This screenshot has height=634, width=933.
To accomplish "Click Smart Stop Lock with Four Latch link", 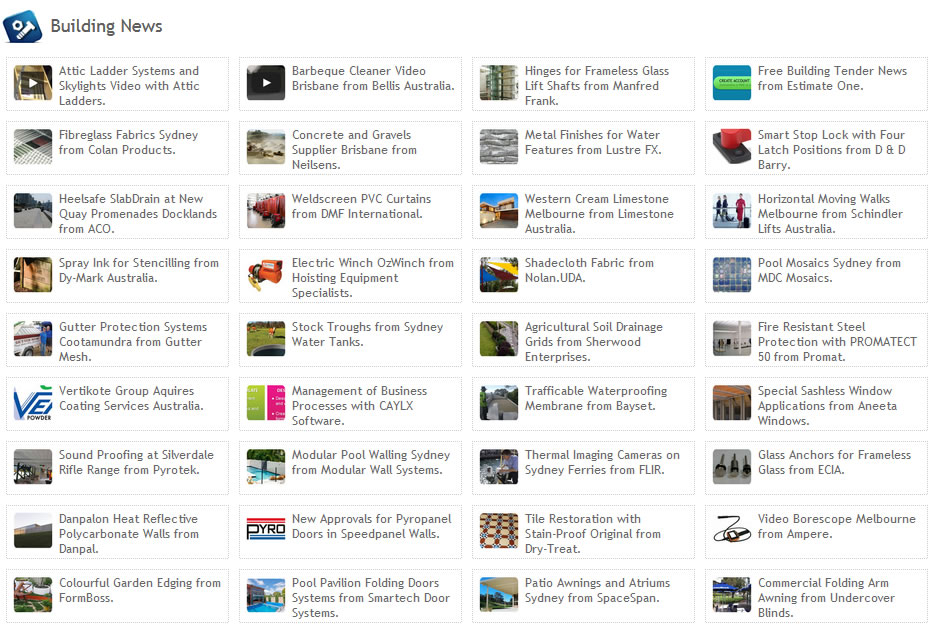I will pyautogui.click(x=831, y=150).
